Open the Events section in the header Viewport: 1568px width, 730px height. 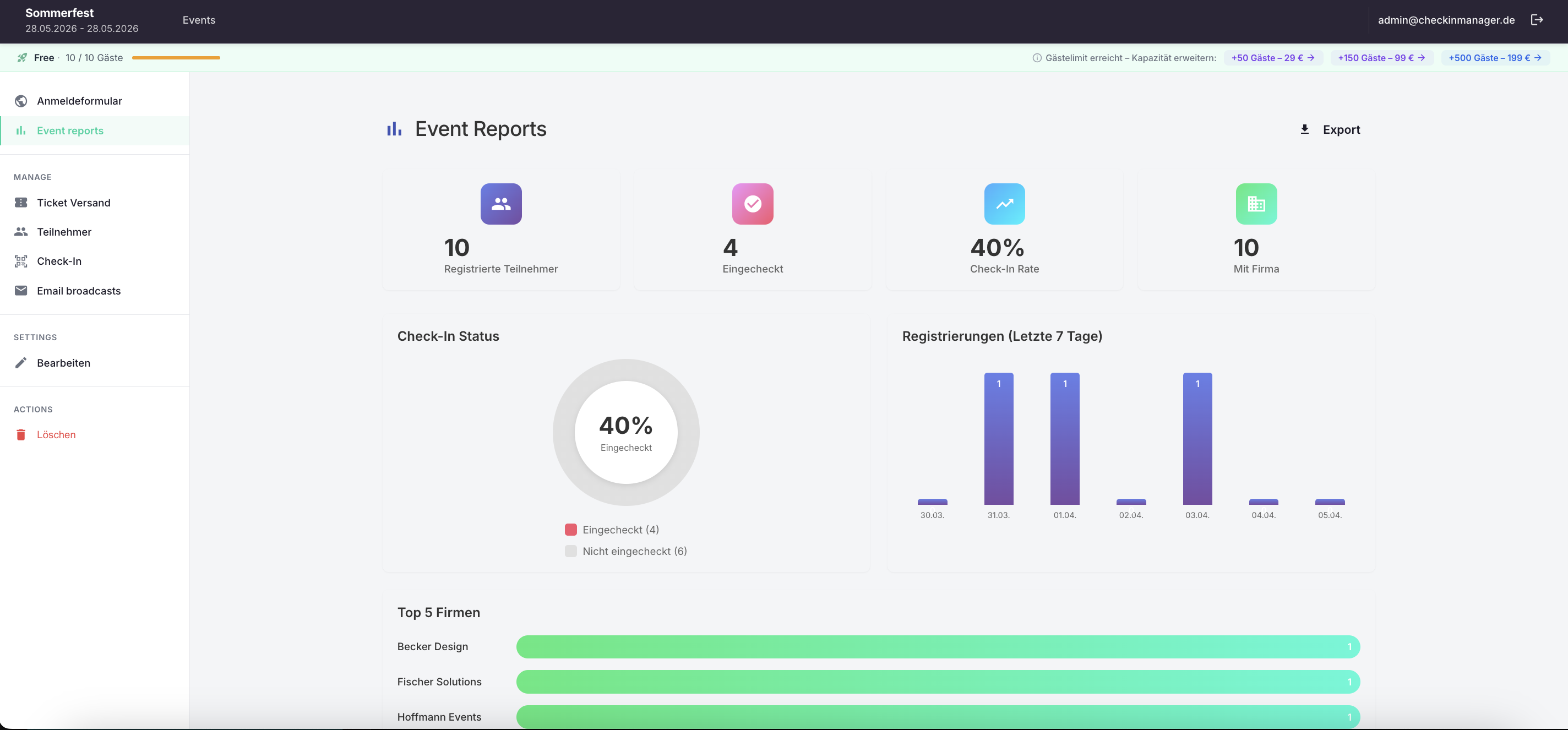click(x=198, y=19)
